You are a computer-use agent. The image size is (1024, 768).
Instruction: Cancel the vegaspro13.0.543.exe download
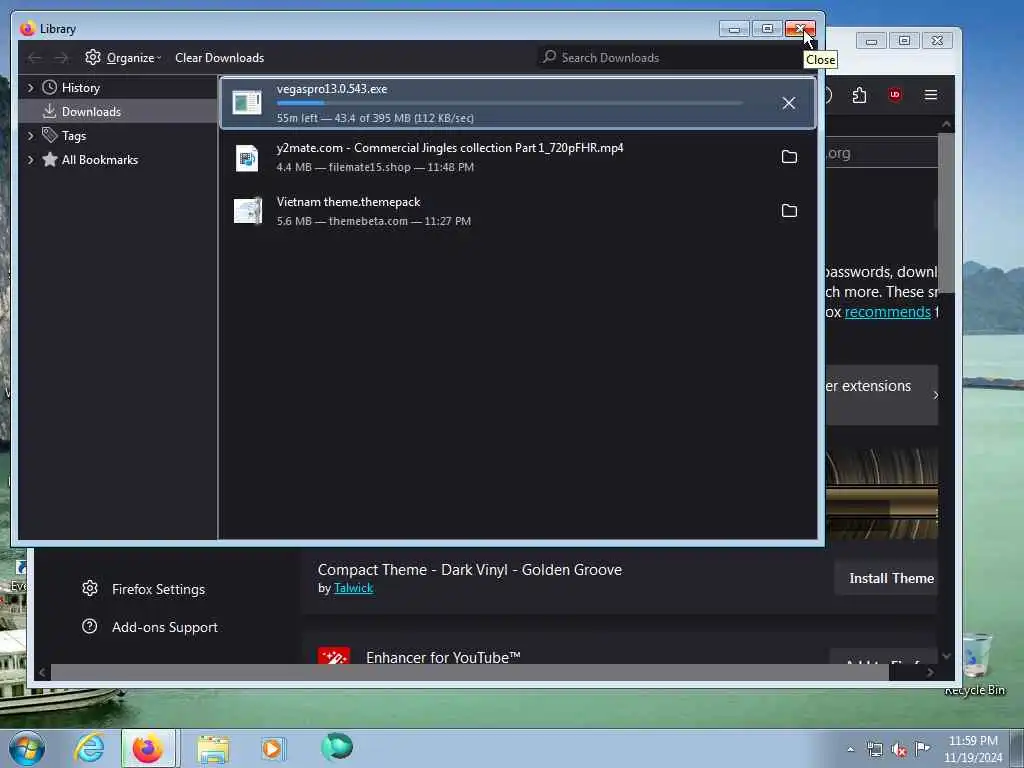click(788, 103)
